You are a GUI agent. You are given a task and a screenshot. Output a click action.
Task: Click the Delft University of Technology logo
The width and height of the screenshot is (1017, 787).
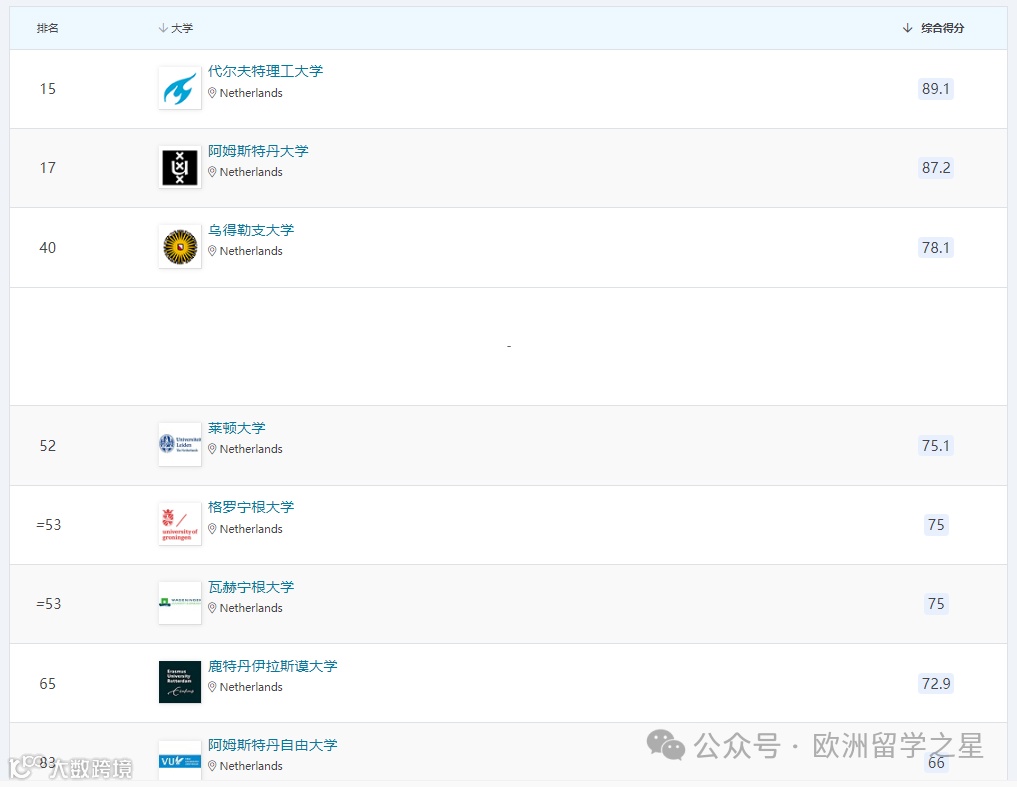coord(178,88)
